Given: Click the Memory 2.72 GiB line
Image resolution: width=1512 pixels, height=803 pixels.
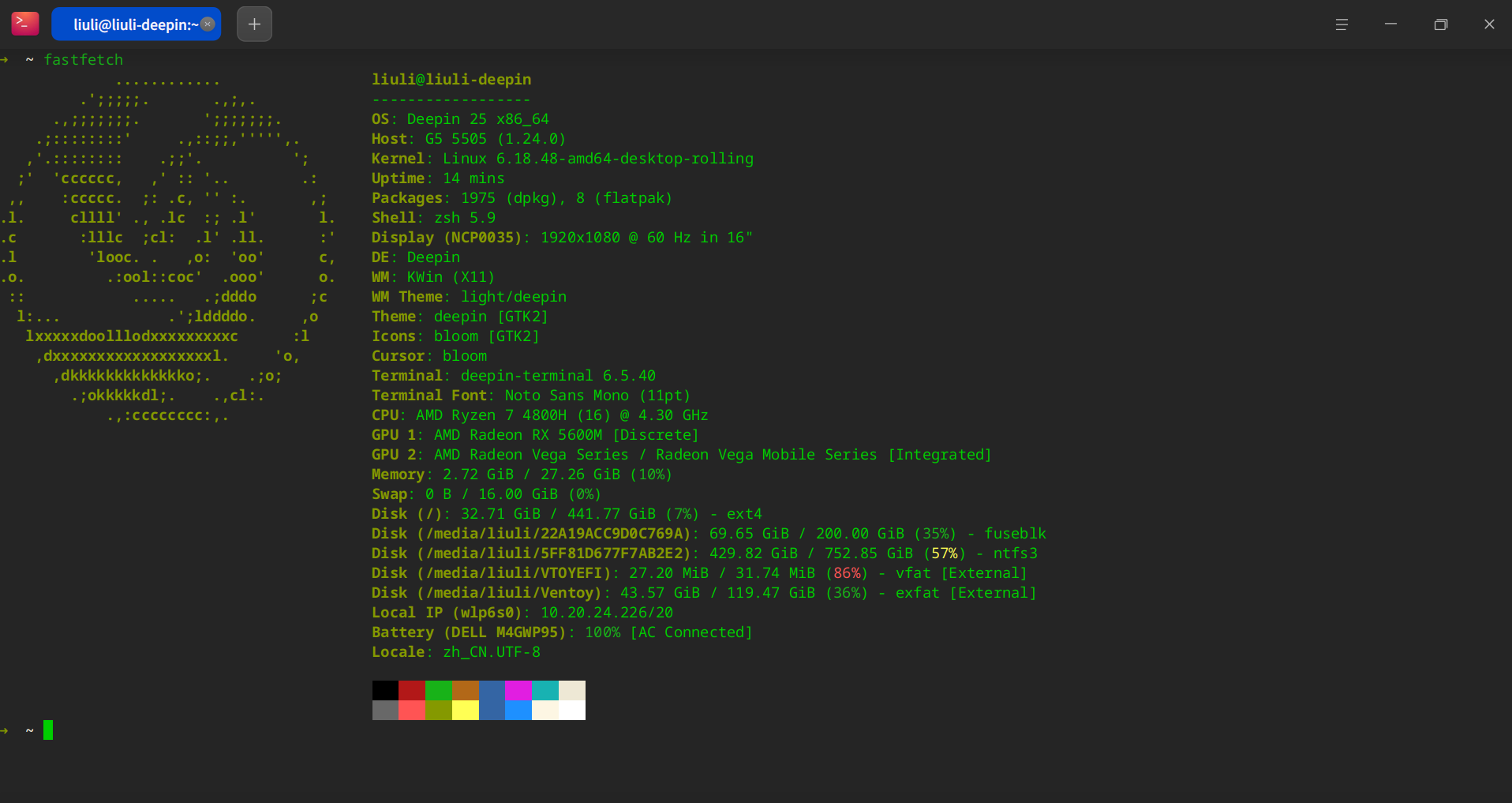Looking at the screenshot, I should click(522, 474).
